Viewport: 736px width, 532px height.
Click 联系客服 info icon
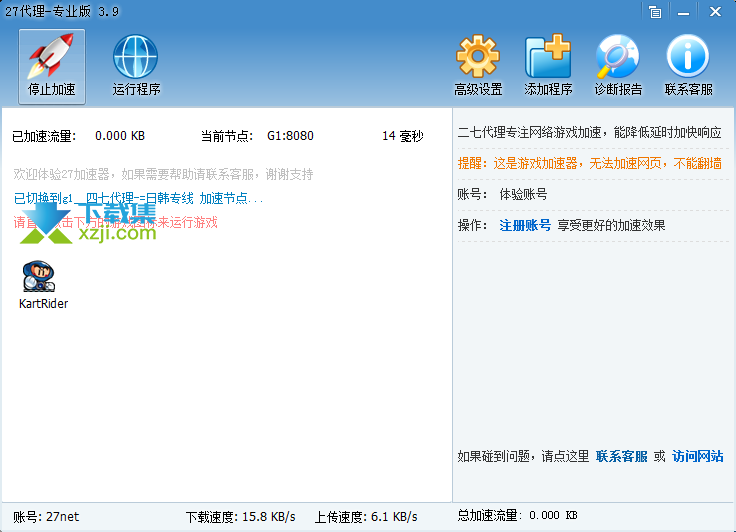point(688,66)
